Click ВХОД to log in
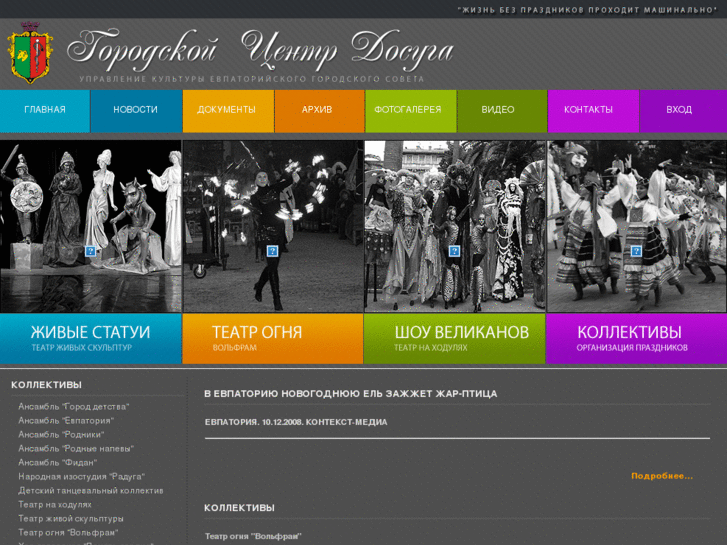This screenshot has height=545, width=727. pos(683,110)
